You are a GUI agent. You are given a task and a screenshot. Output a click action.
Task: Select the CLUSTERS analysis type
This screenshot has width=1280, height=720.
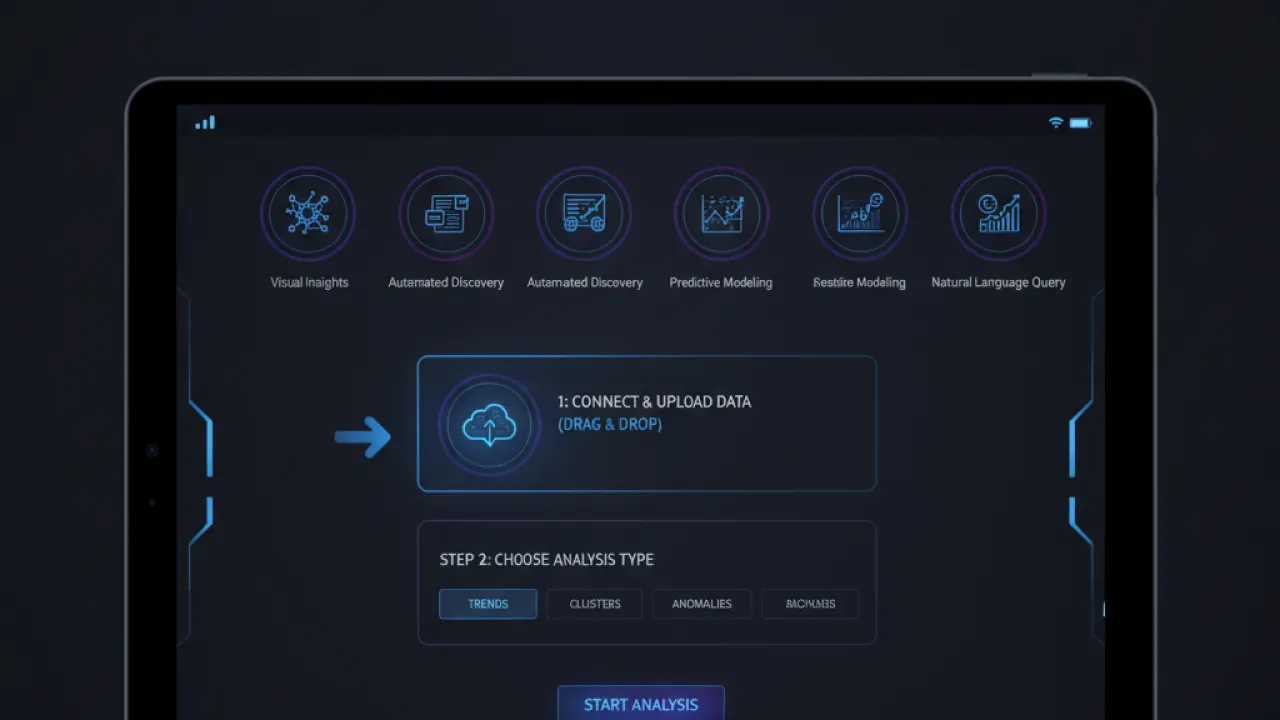pos(595,604)
